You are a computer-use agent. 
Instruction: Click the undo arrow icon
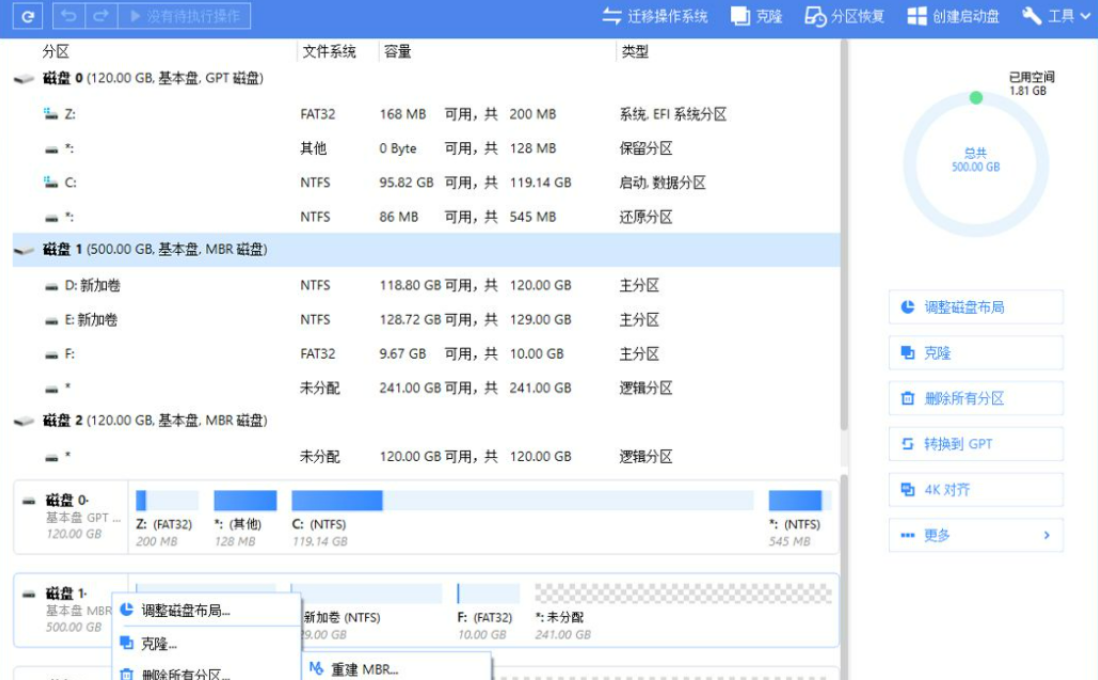68,16
